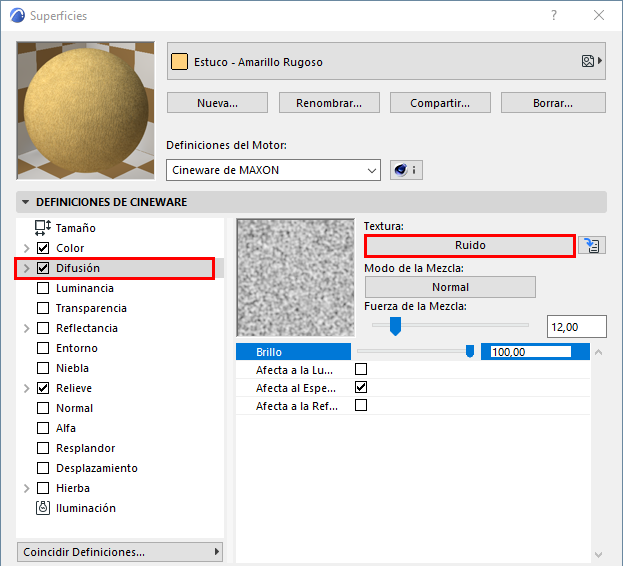Screen dimensions: 623x566
Task: Click the Fuerza de la Mezcla value field
Action: [x=577, y=326]
